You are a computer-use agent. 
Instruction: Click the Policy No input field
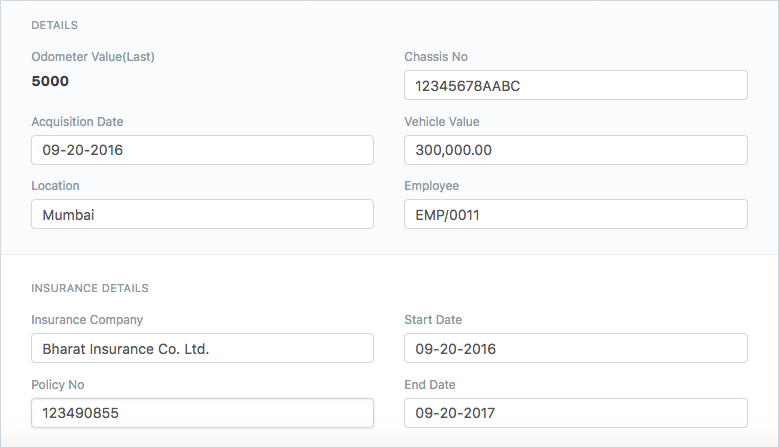pos(202,413)
